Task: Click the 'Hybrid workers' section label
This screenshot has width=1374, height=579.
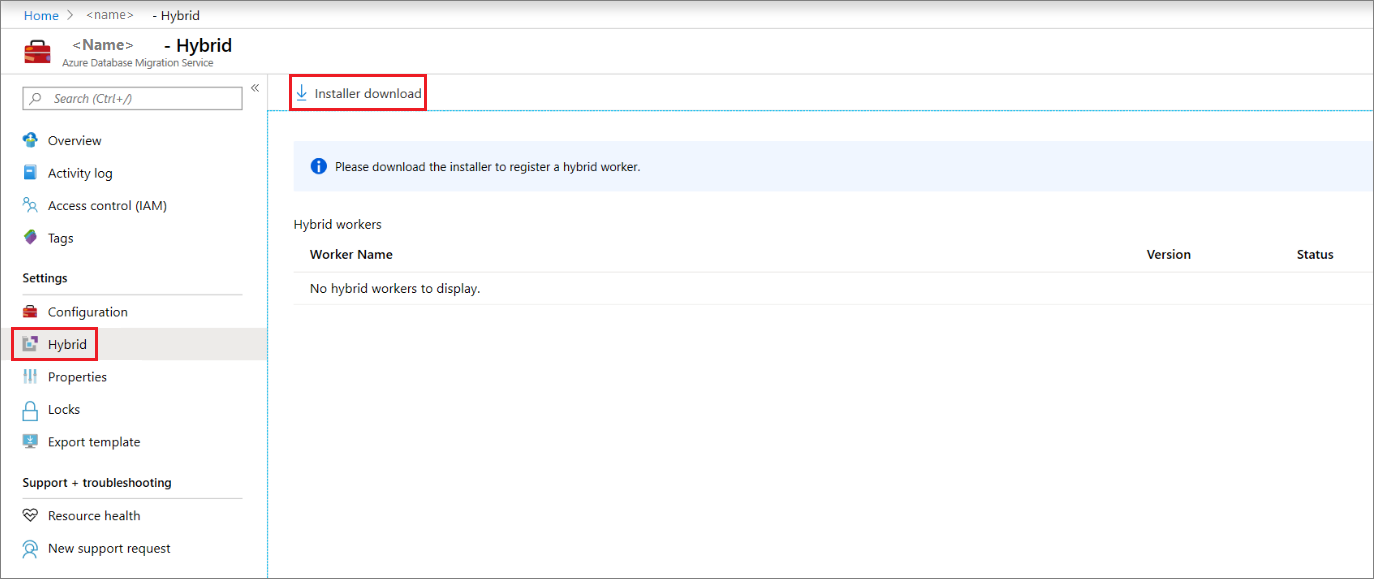Action: click(x=338, y=224)
